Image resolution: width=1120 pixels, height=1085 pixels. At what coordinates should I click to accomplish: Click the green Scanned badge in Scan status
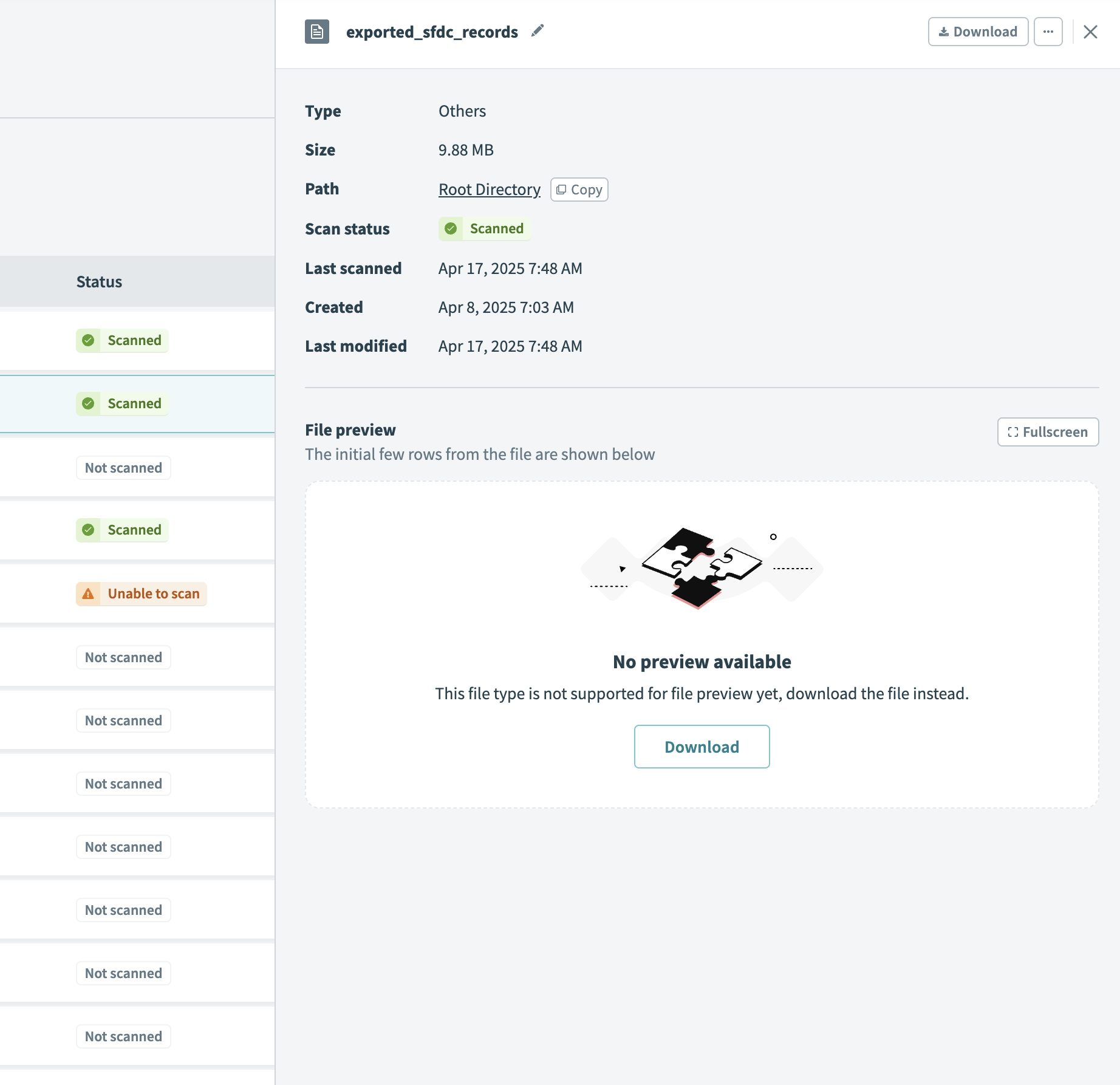pos(484,229)
